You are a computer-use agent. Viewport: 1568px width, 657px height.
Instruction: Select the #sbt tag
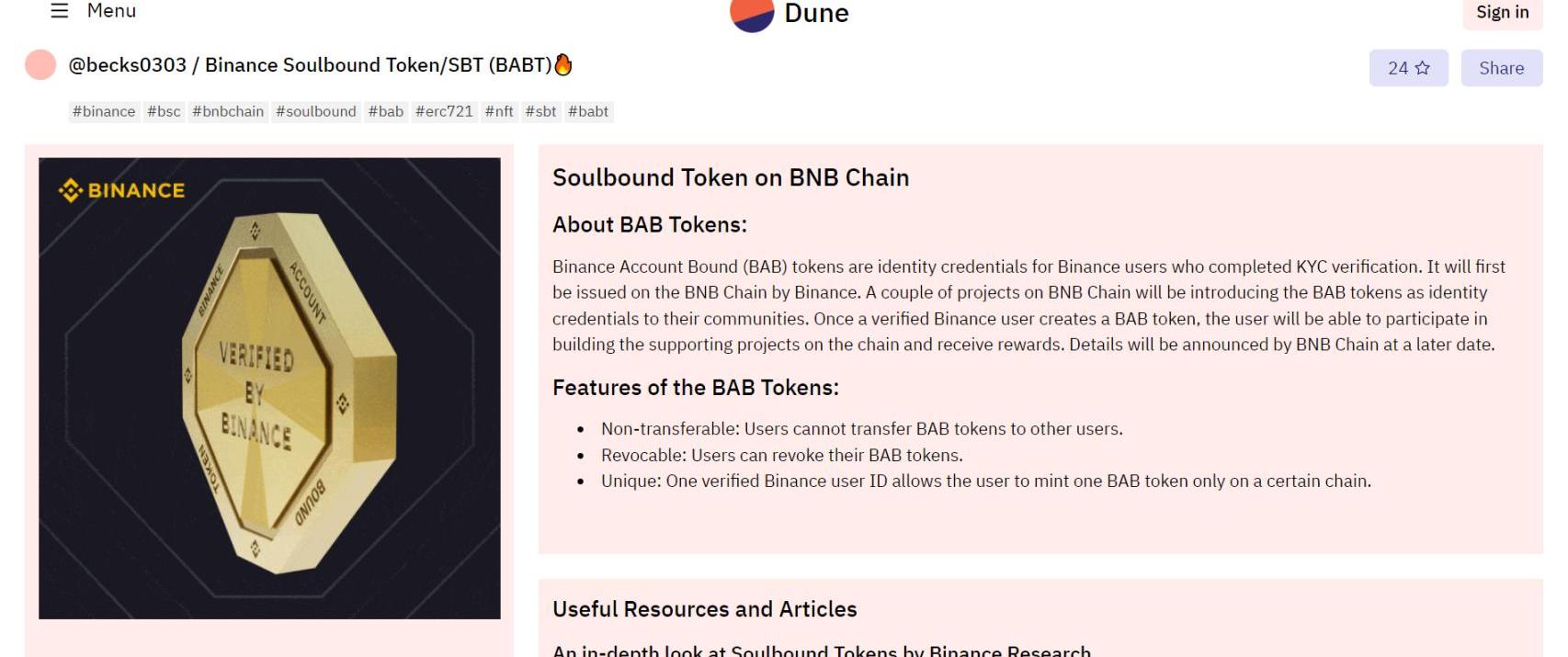540,112
